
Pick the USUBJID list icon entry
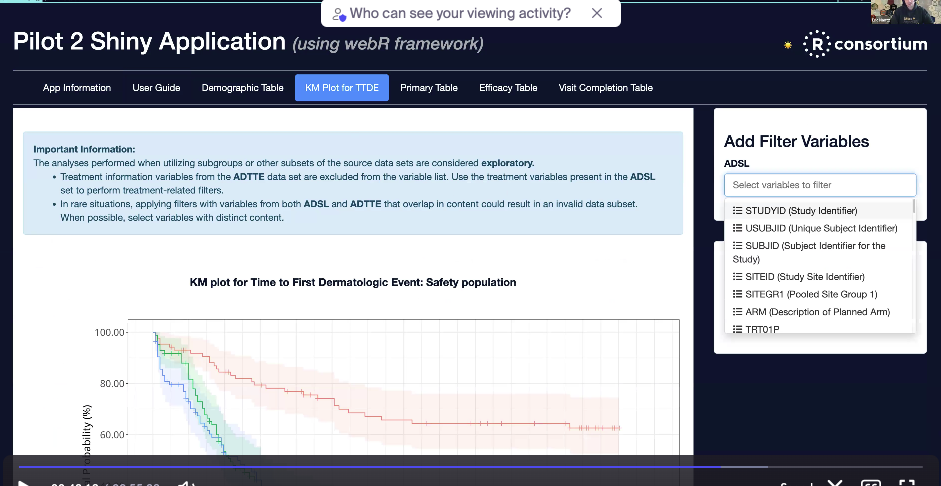pos(737,229)
